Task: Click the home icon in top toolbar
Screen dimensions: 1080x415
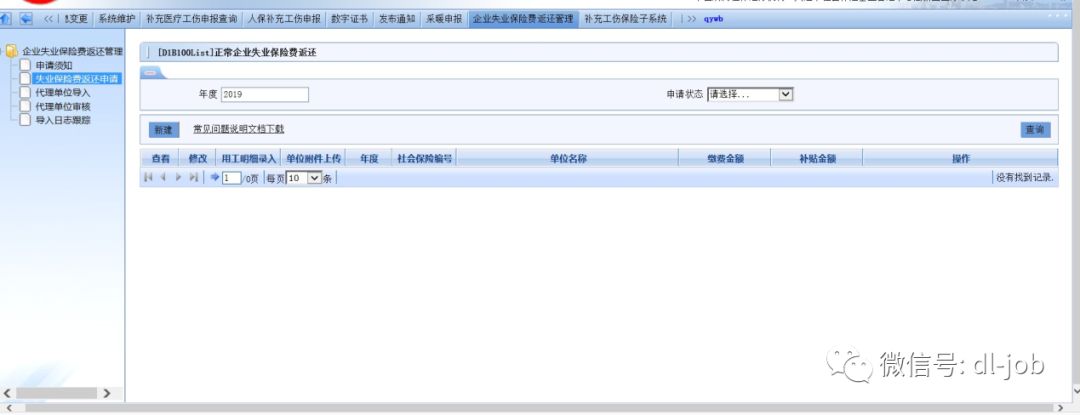Action: click(x=6, y=19)
